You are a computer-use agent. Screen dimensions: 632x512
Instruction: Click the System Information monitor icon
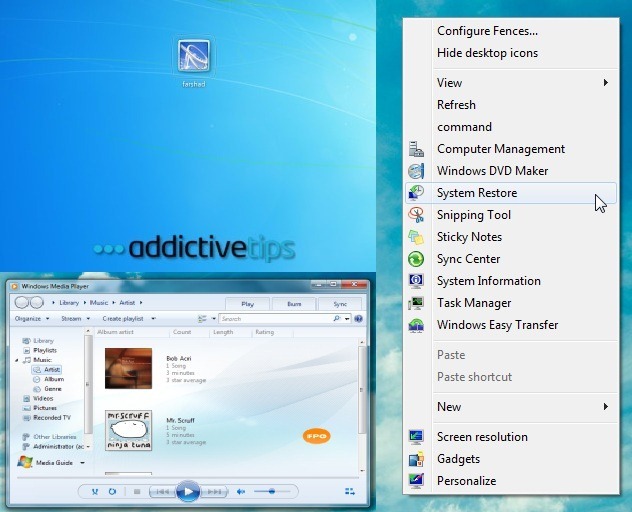click(416, 281)
